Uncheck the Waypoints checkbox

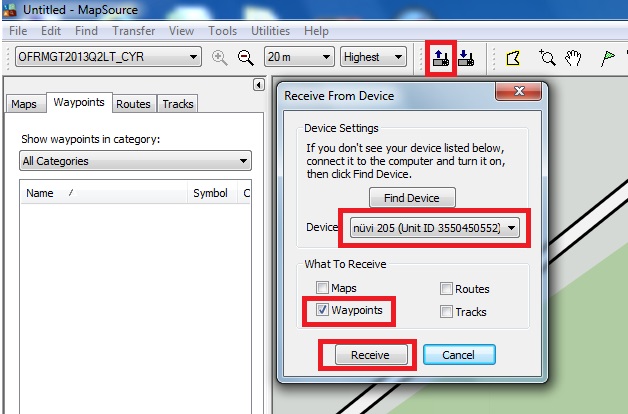pos(322,309)
